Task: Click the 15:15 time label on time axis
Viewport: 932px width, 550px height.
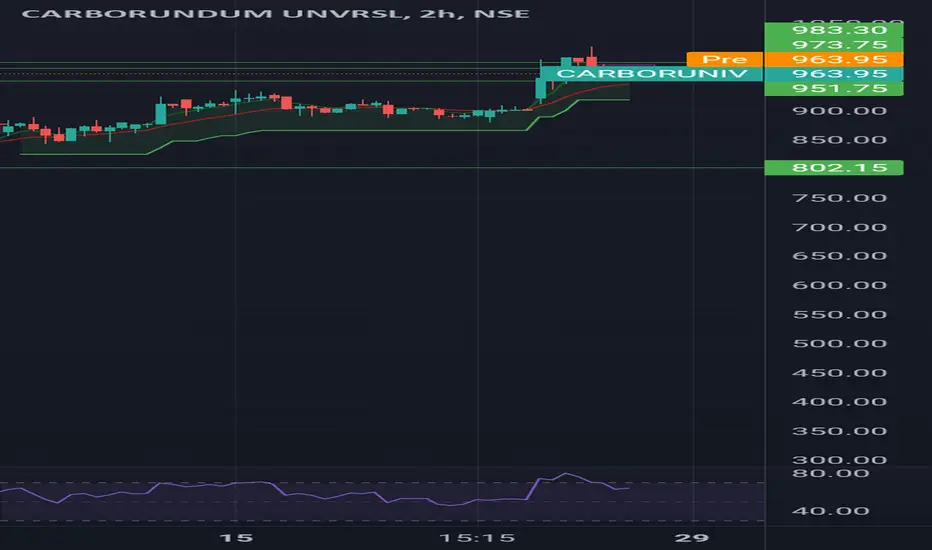Action: (x=477, y=538)
